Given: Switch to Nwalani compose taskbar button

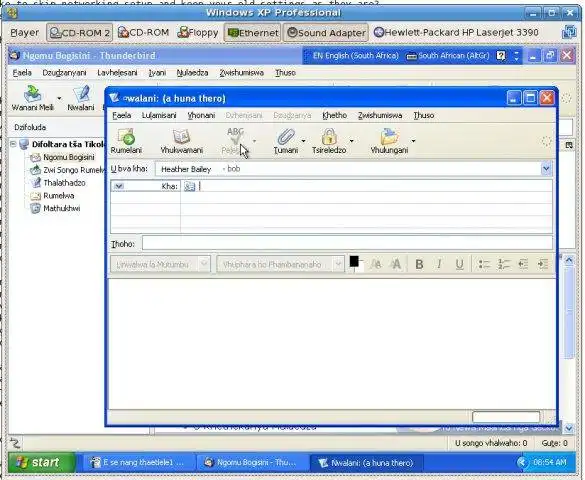Looking at the screenshot, I should tap(366, 462).
